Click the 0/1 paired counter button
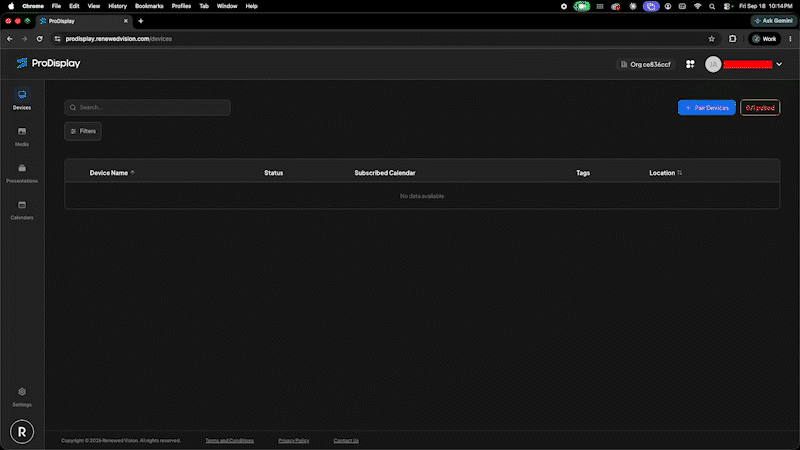The width and height of the screenshot is (800, 450). [x=760, y=108]
